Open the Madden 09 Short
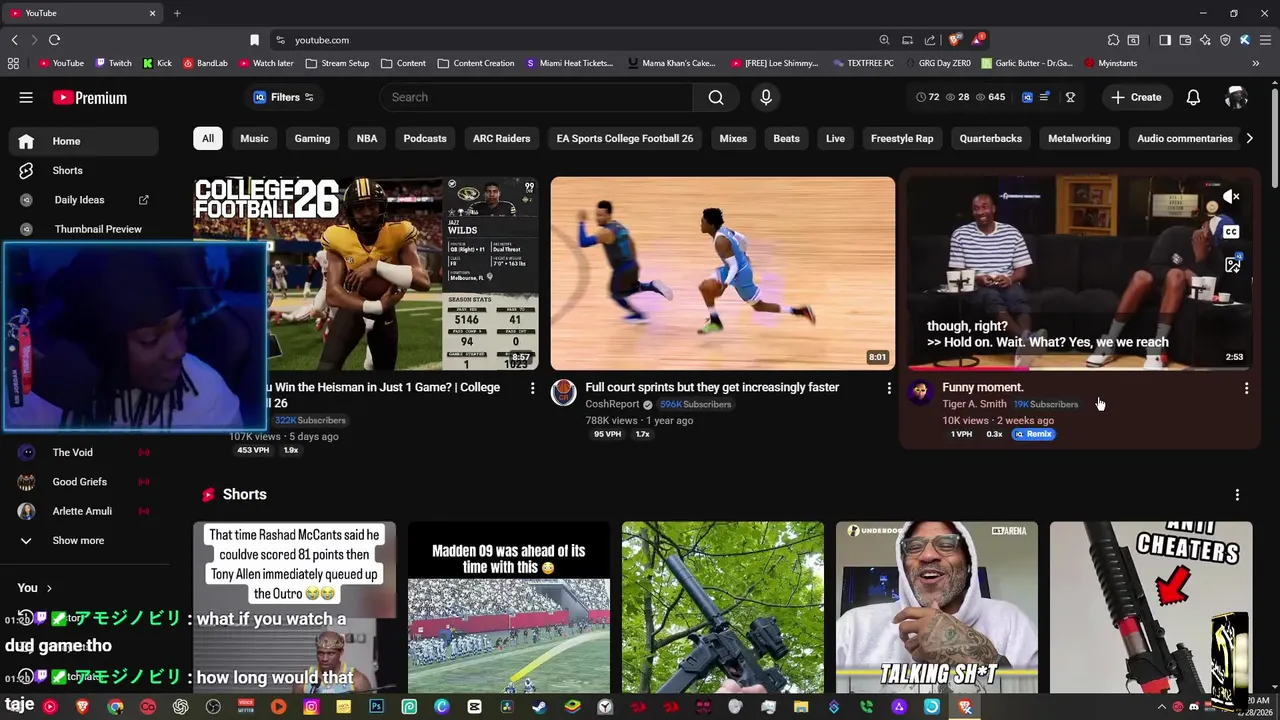The width and height of the screenshot is (1280, 720). tap(509, 607)
